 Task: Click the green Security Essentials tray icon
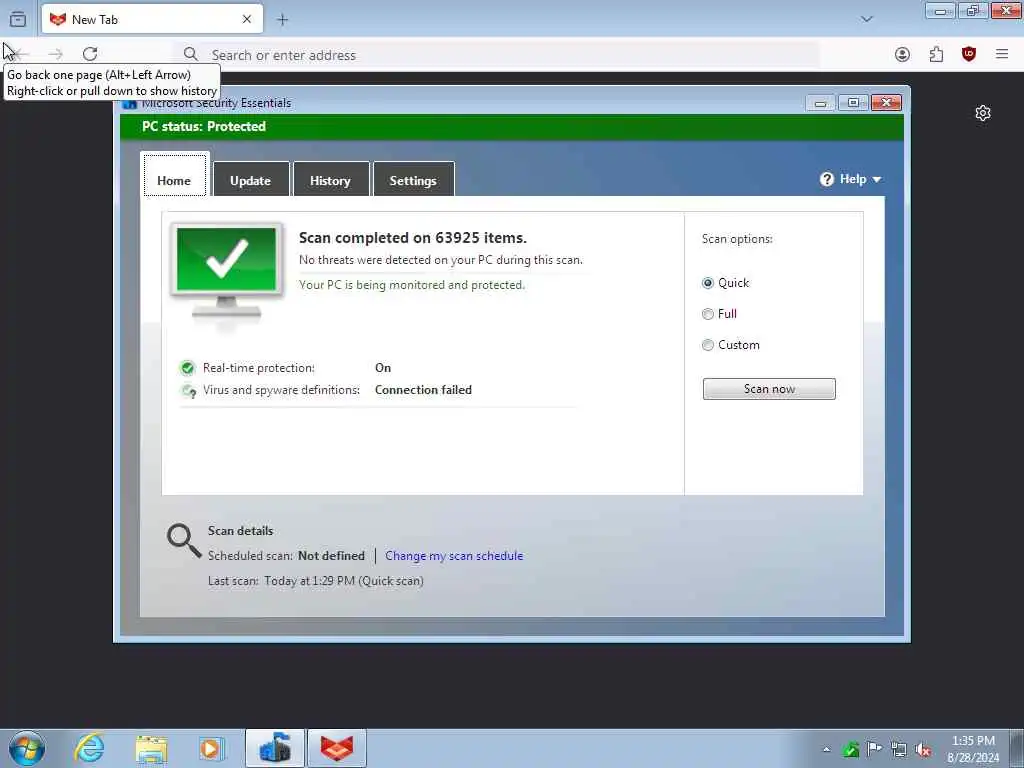850,749
